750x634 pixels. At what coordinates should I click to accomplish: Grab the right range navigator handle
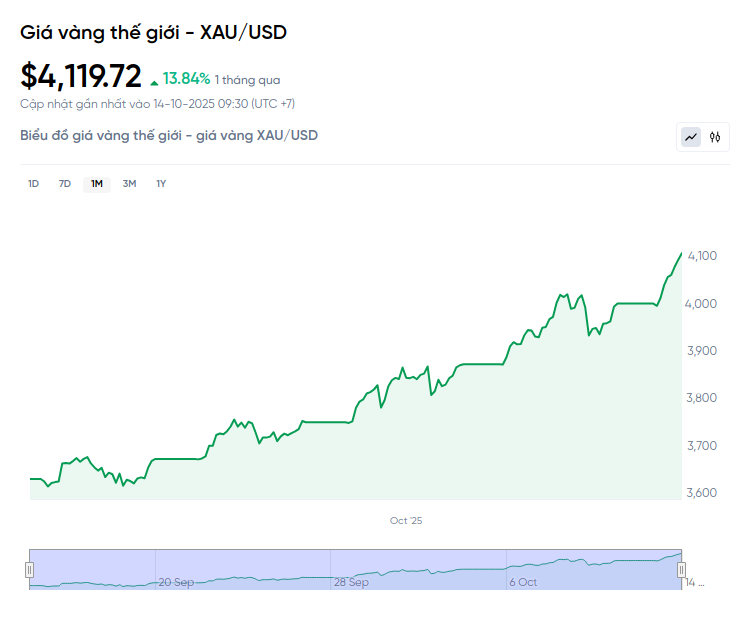(x=681, y=569)
